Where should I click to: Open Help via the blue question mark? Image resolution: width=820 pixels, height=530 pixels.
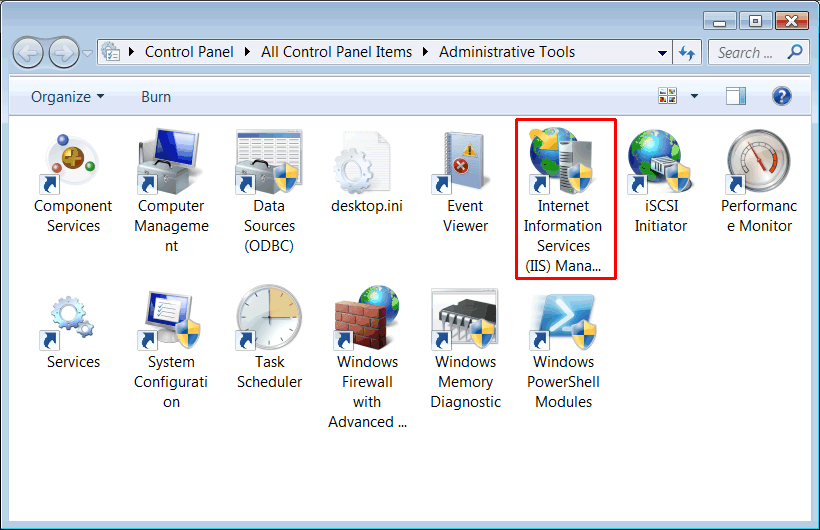click(782, 96)
